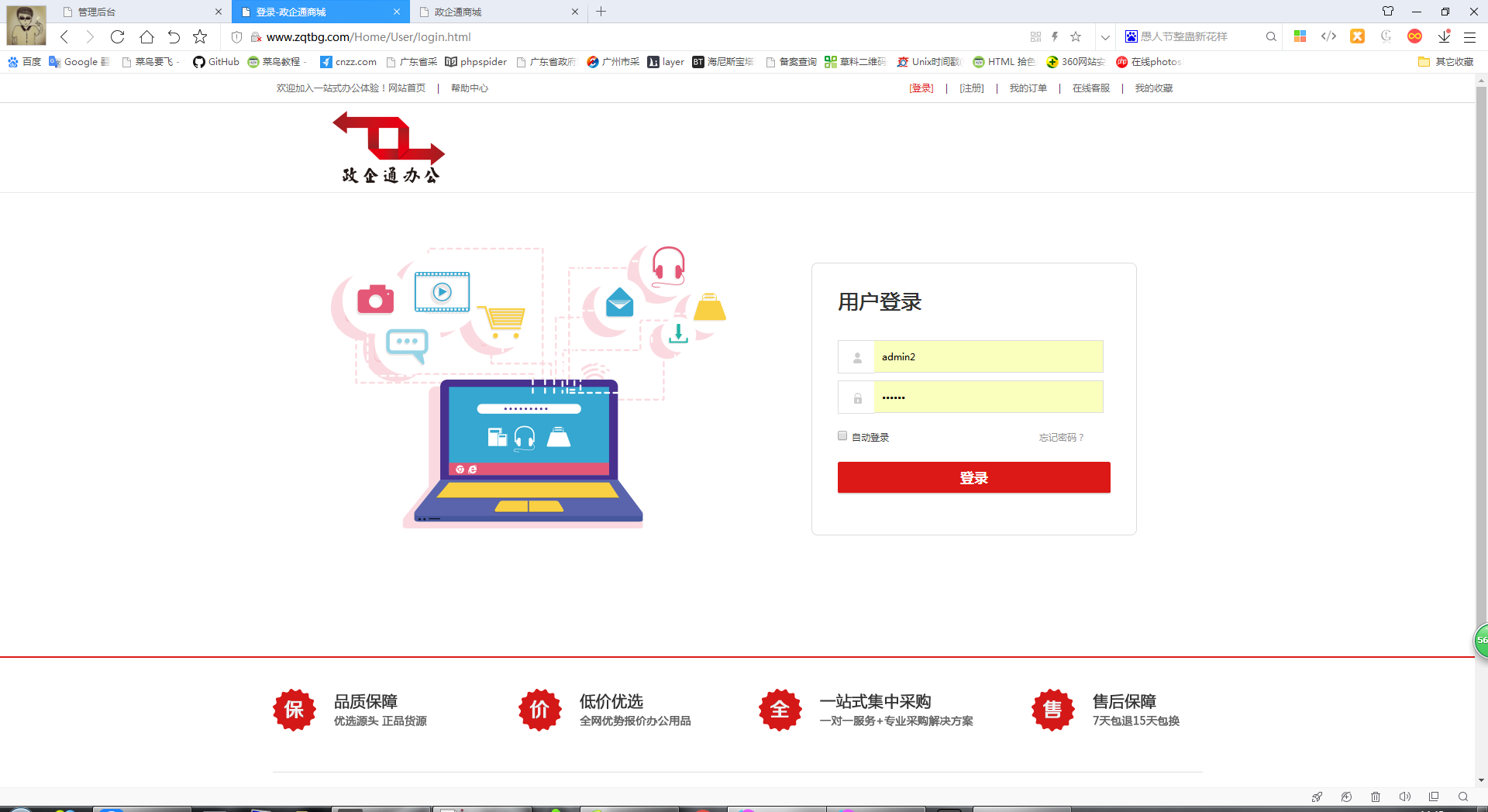The width and height of the screenshot is (1488, 812).
Task: Click the home page icon
Action: [x=146, y=36]
